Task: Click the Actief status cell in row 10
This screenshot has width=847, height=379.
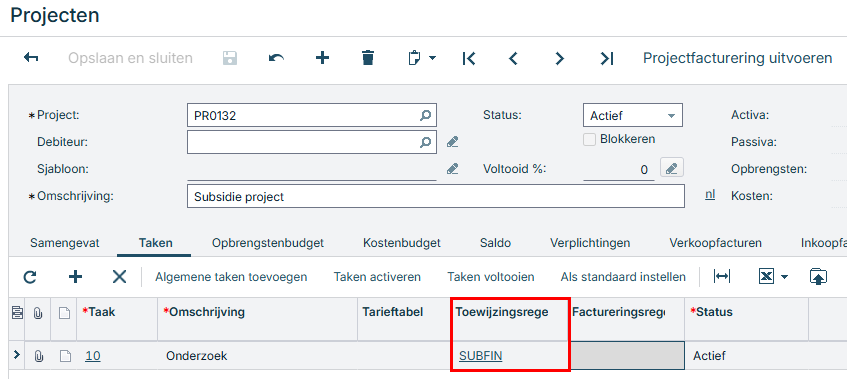Action: (747, 356)
